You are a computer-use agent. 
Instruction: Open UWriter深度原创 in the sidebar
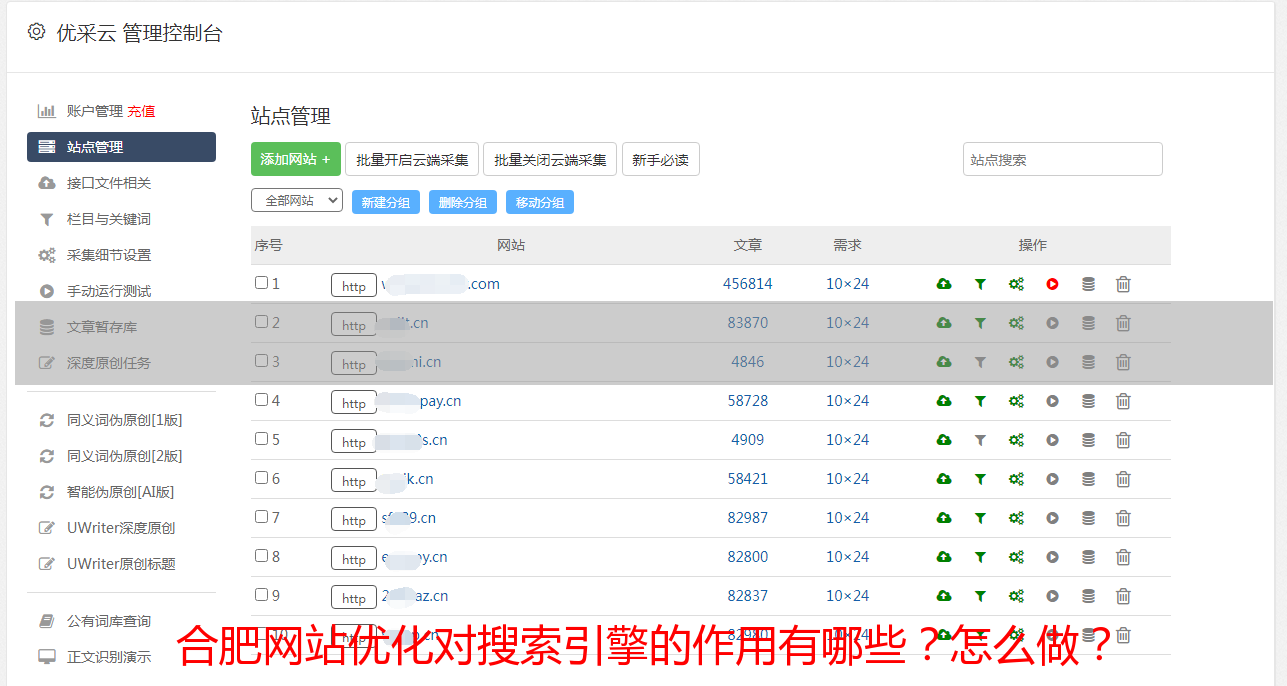pos(121,528)
